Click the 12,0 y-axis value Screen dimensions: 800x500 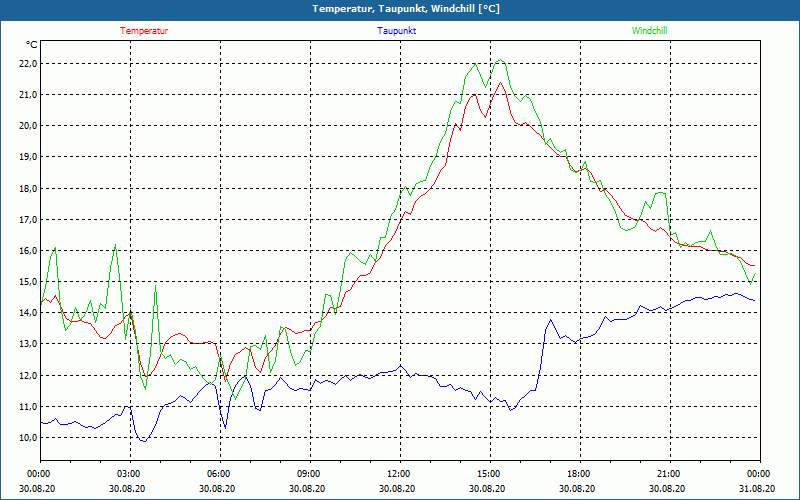pyautogui.click(x=28, y=376)
